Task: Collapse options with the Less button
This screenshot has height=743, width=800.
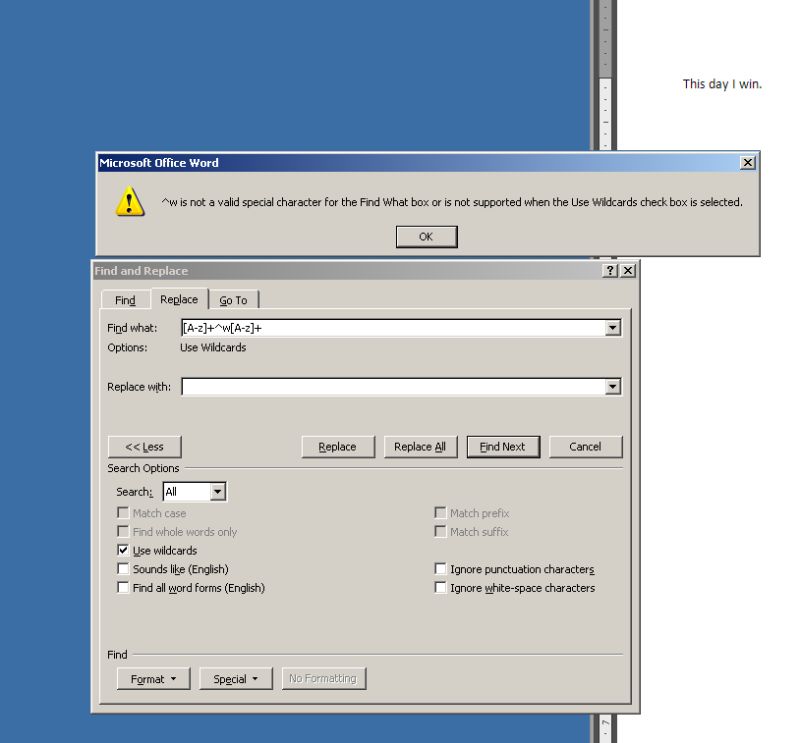Action: point(144,447)
